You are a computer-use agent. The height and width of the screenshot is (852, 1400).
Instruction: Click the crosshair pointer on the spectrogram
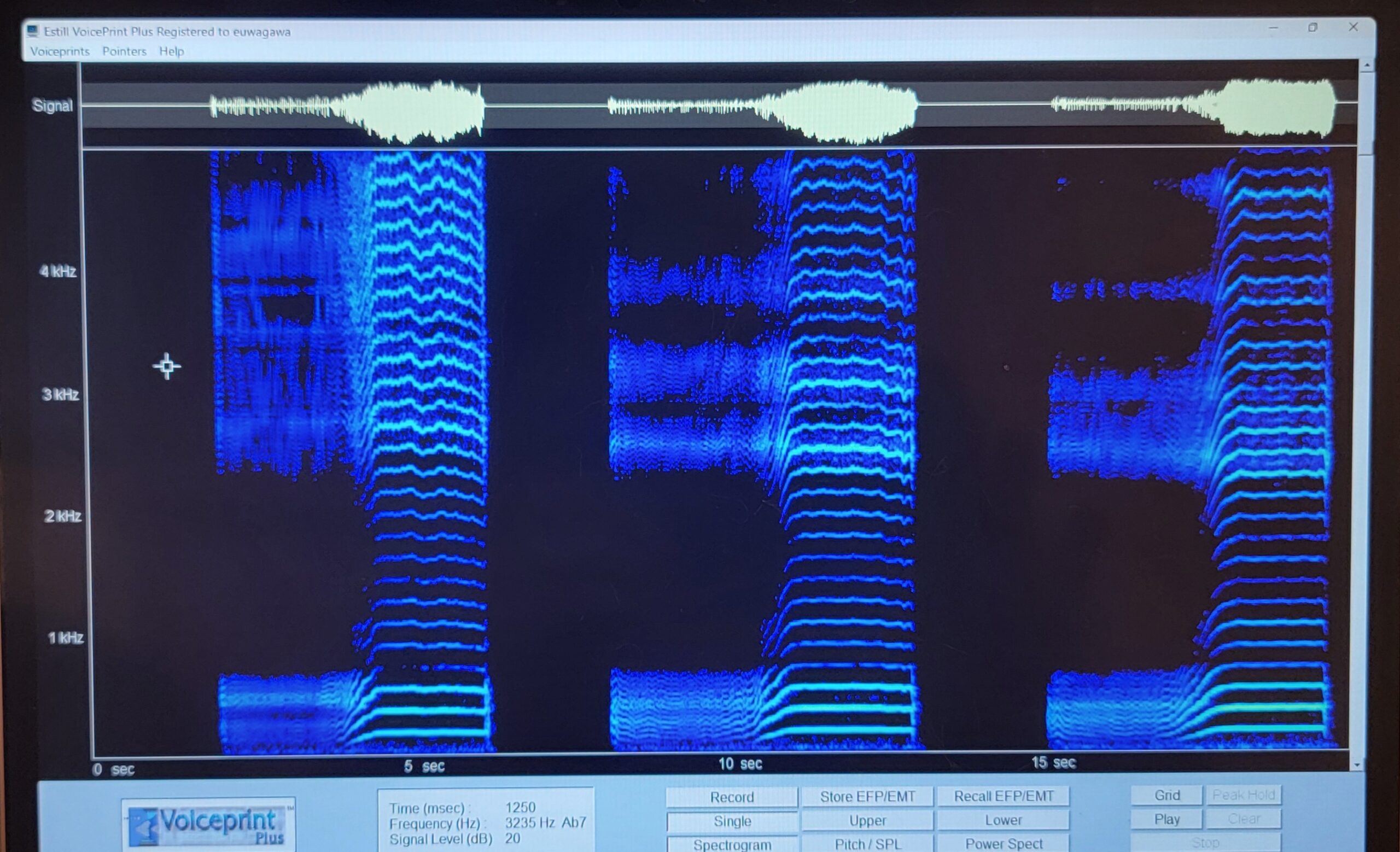pos(166,366)
